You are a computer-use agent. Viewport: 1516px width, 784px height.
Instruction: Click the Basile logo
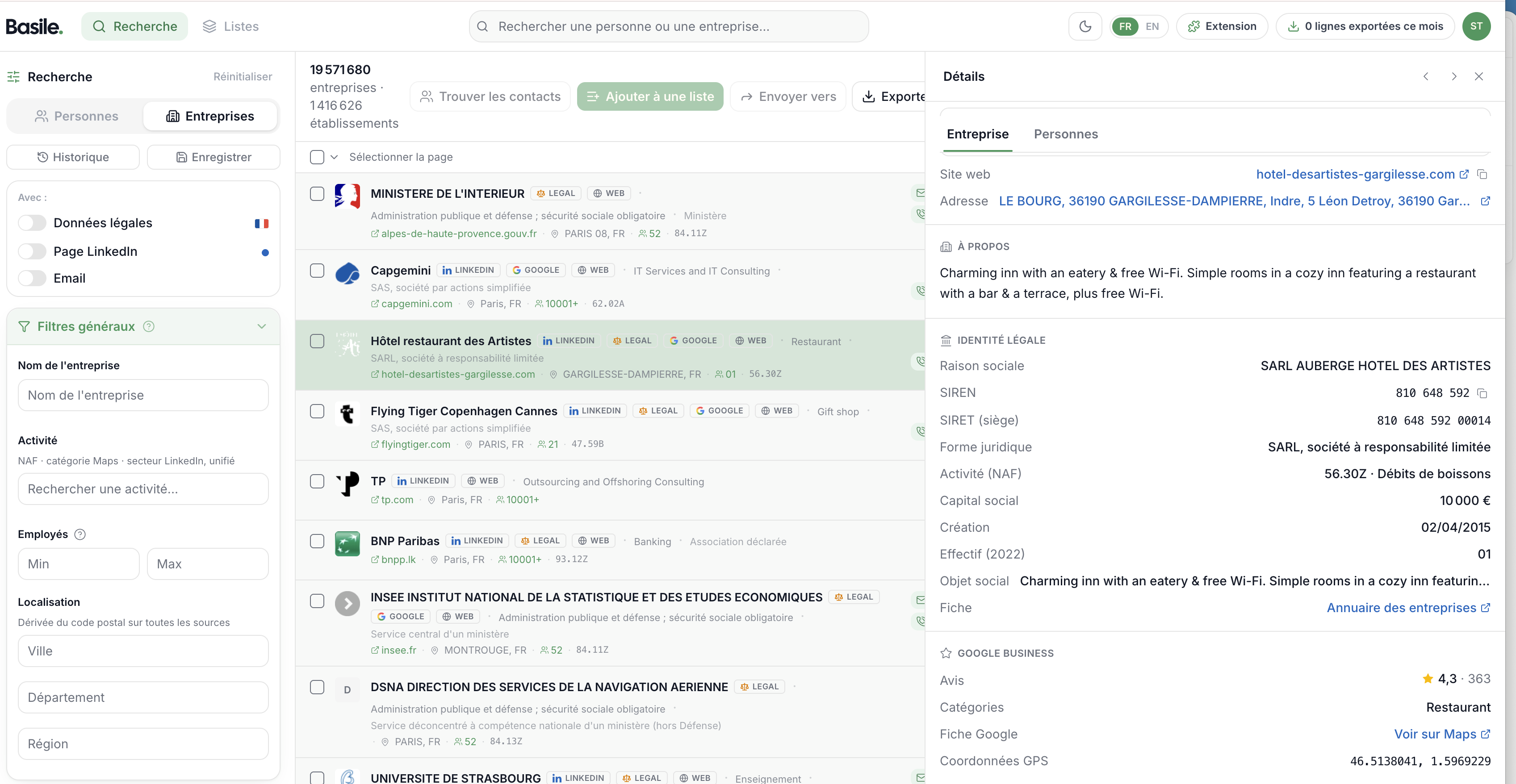point(34,26)
